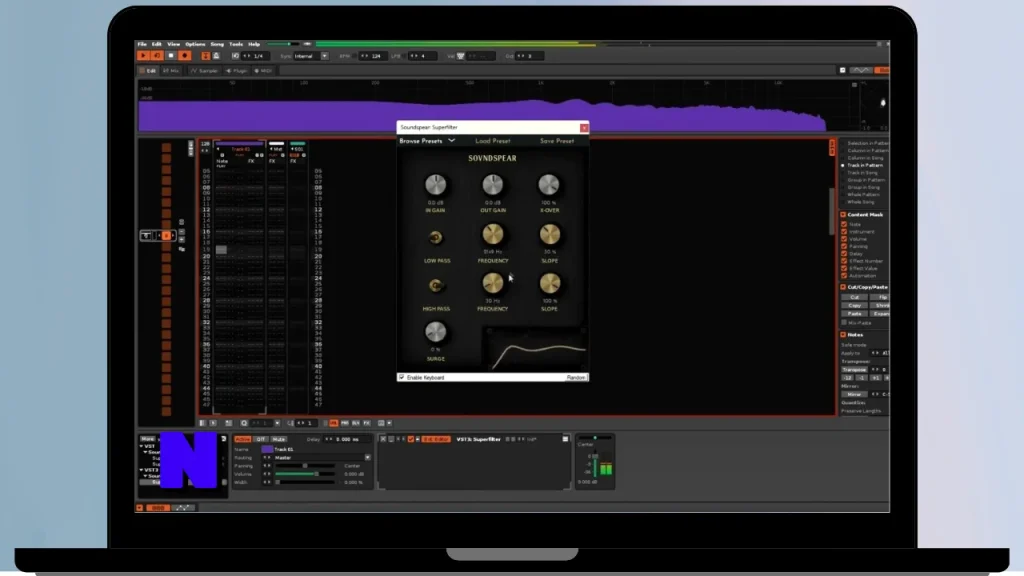Open the Options menu

[195, 44]
